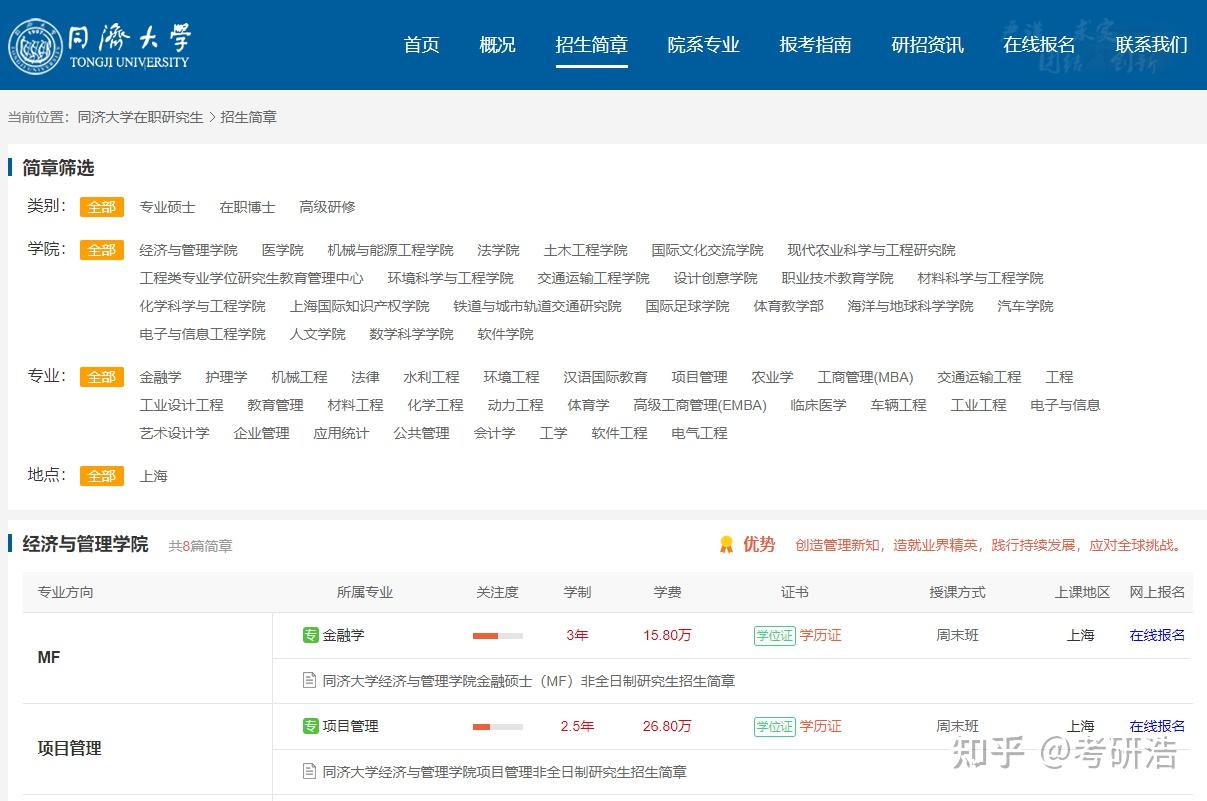This screenshot has height=801, width=1207.
Task: Select the 软件学院 college filter
Action: 505,334
